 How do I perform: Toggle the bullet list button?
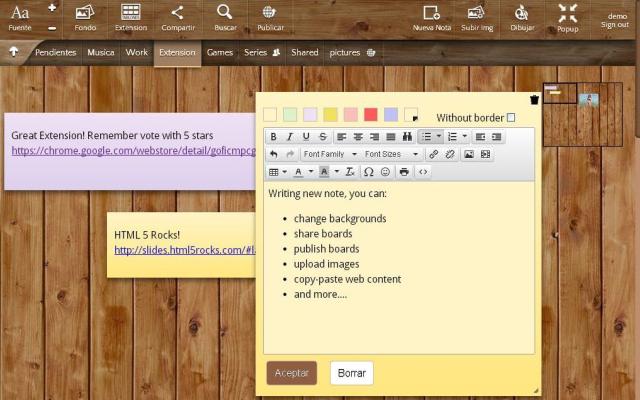click(427, 137)
